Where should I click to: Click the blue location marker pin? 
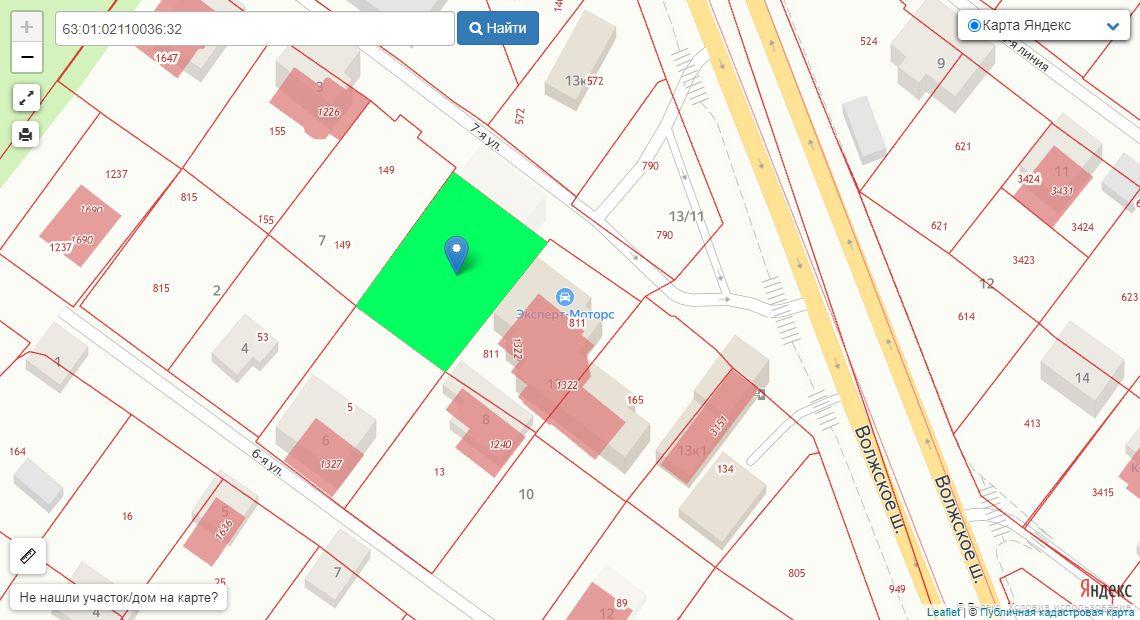[x=457, y=255]
